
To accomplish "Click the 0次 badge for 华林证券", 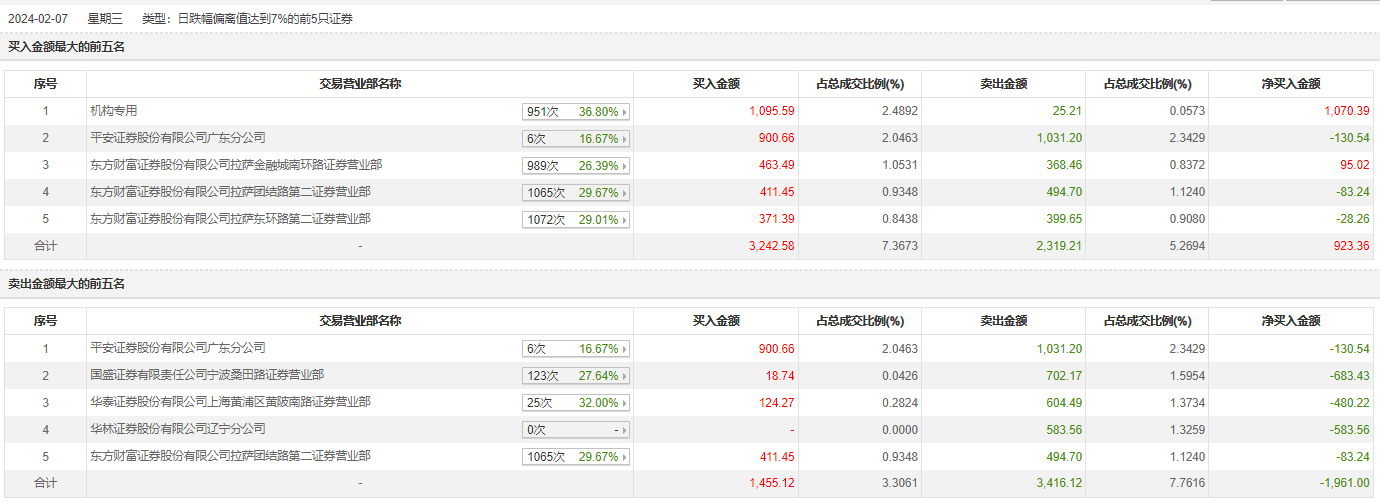I will click(576, 430).
